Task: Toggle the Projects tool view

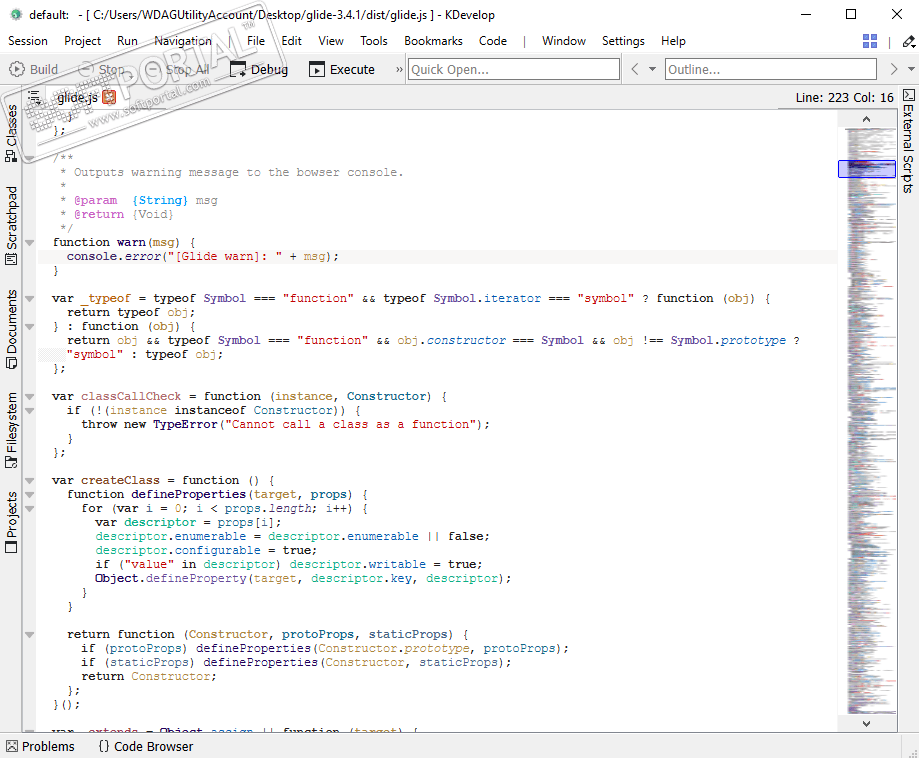Action: click(11, 522)
